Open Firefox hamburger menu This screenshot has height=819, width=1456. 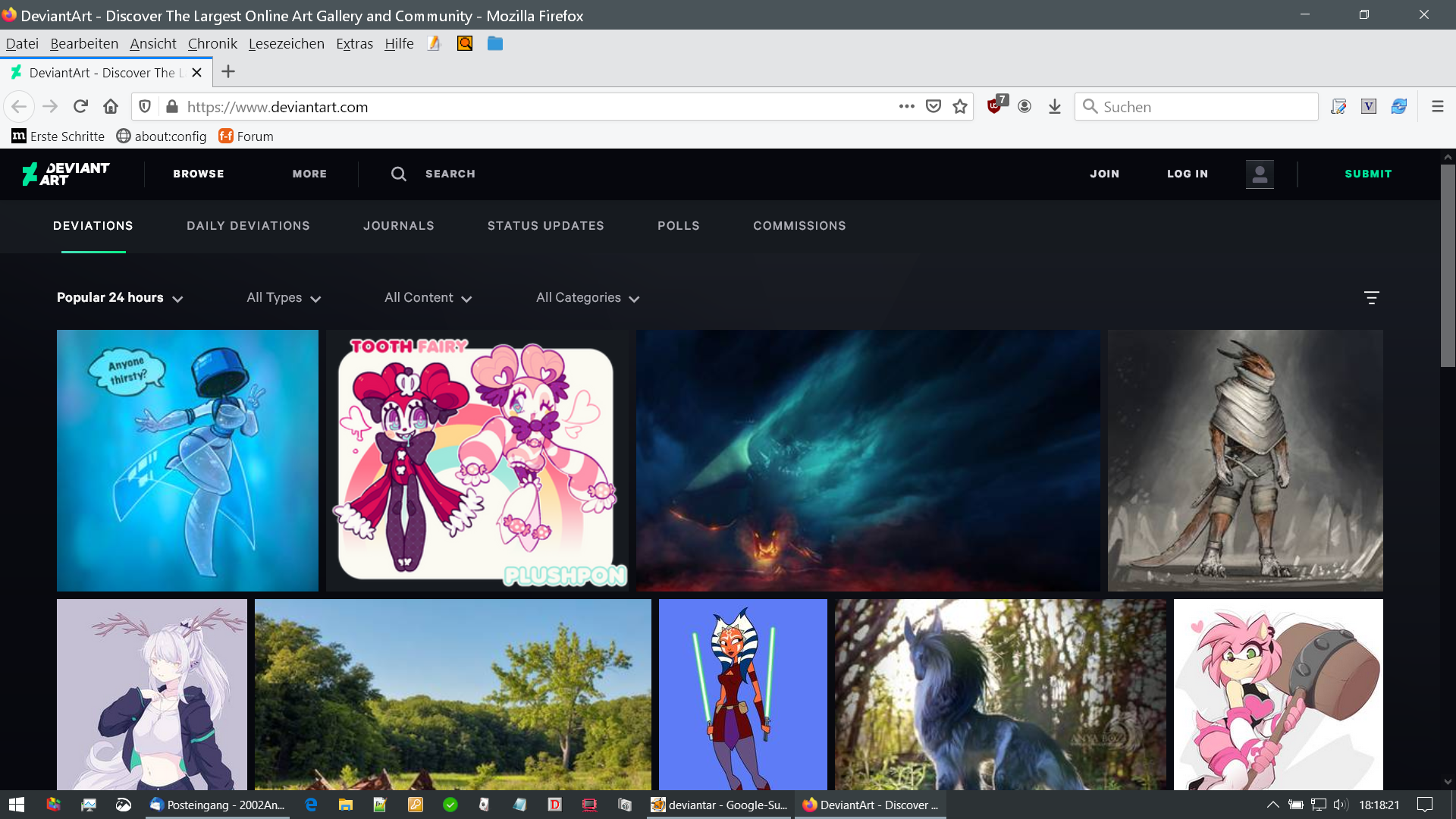click(1437, 107)
